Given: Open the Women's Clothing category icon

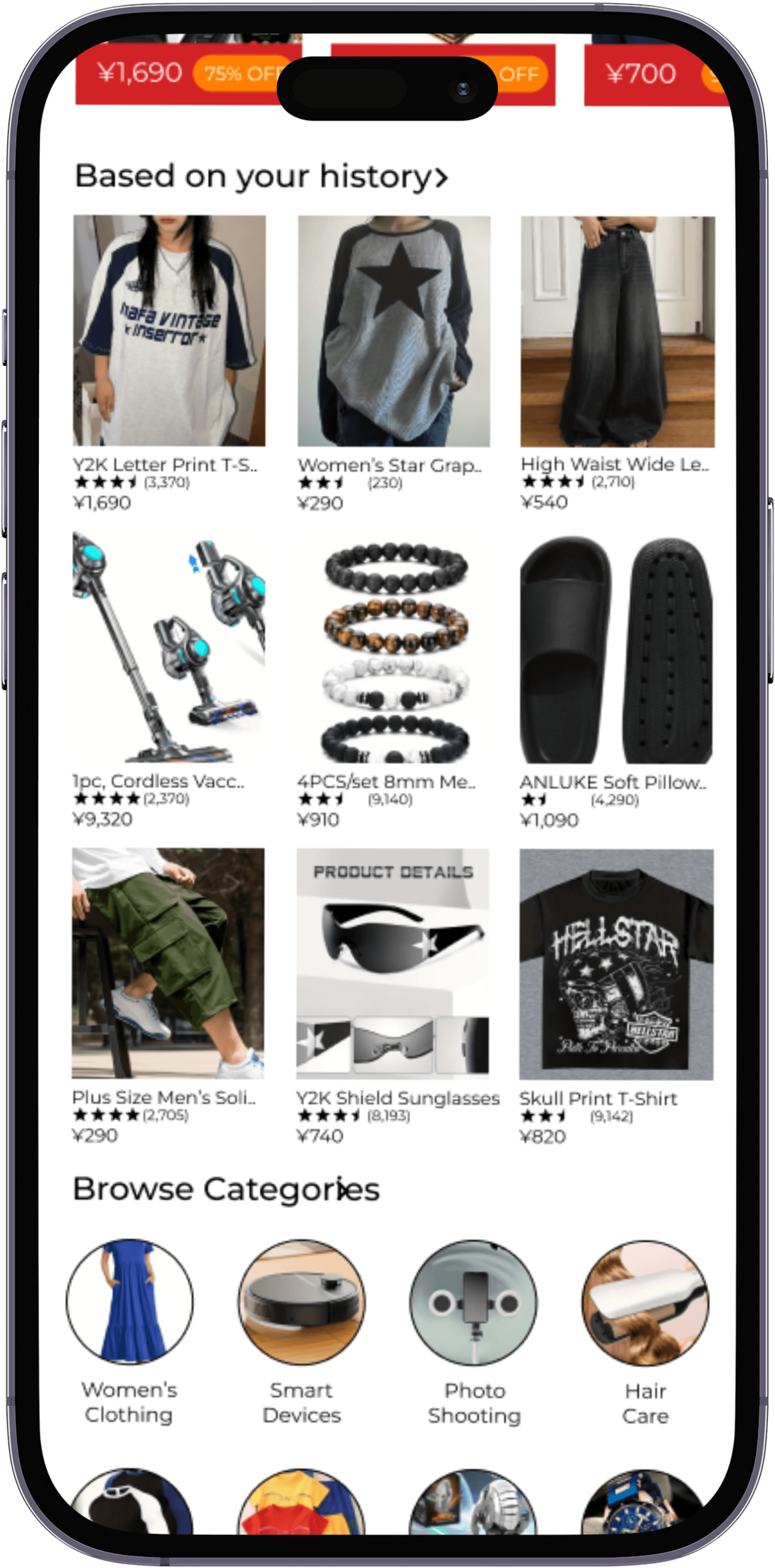Looking at the screenshot, I should [x=130, y=1302].
